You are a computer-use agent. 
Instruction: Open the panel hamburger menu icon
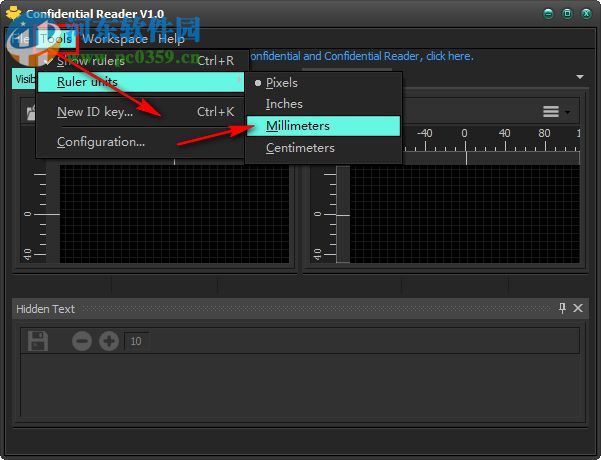(x=551, y=112)
